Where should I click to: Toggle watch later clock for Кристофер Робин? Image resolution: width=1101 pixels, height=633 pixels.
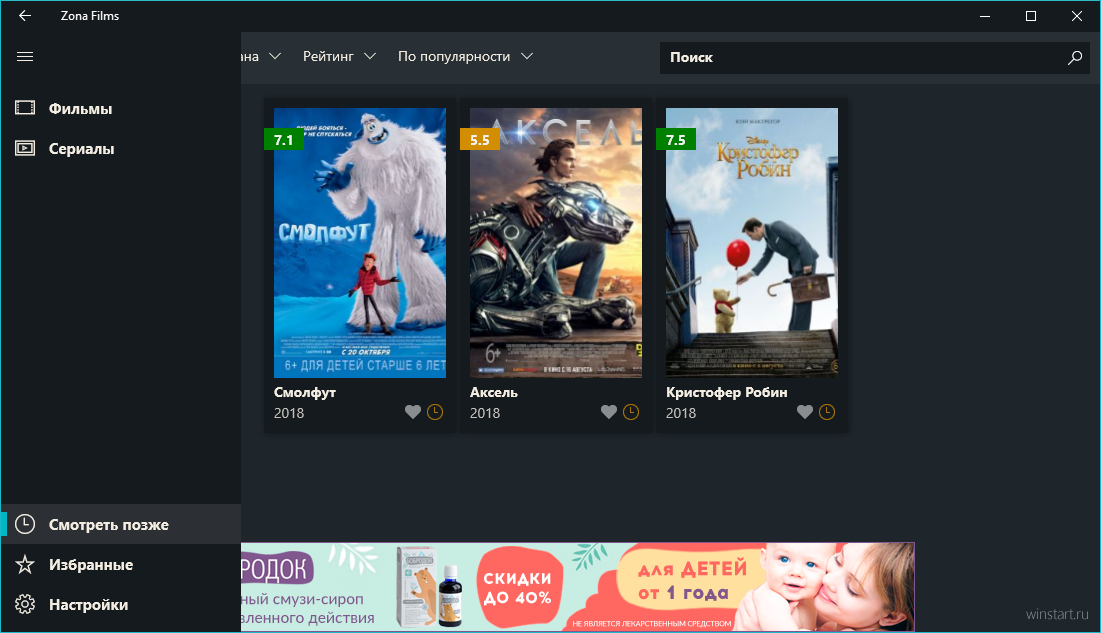pos(827,412)
